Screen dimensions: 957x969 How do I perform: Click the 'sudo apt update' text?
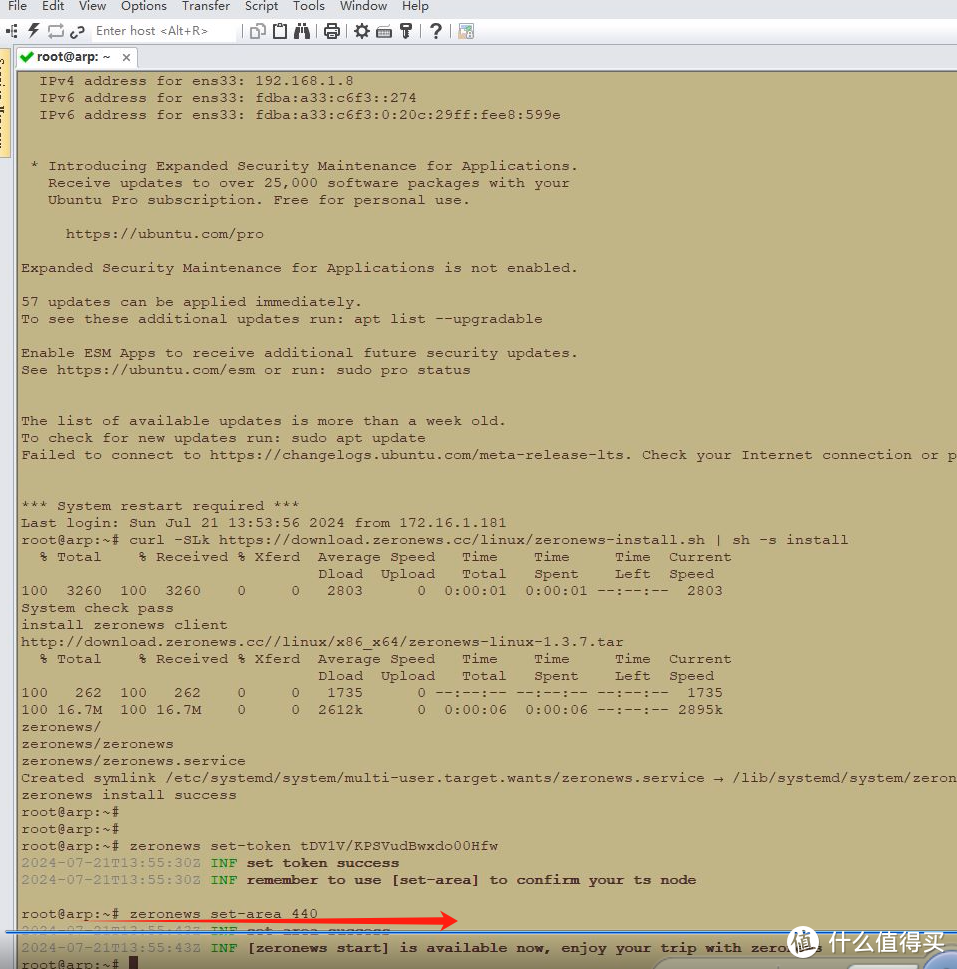[x=358, y=438]
